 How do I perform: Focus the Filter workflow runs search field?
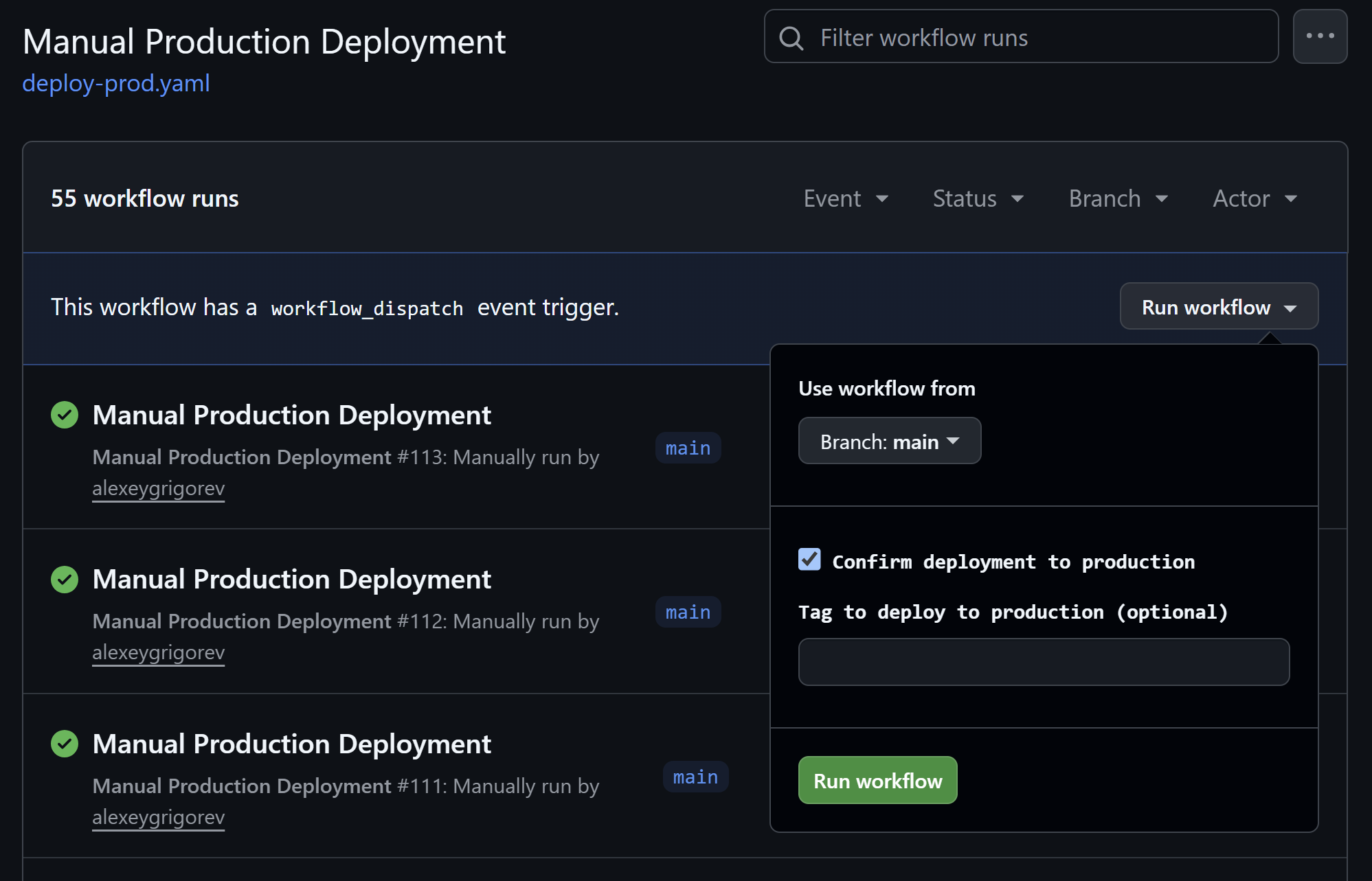1021,36
